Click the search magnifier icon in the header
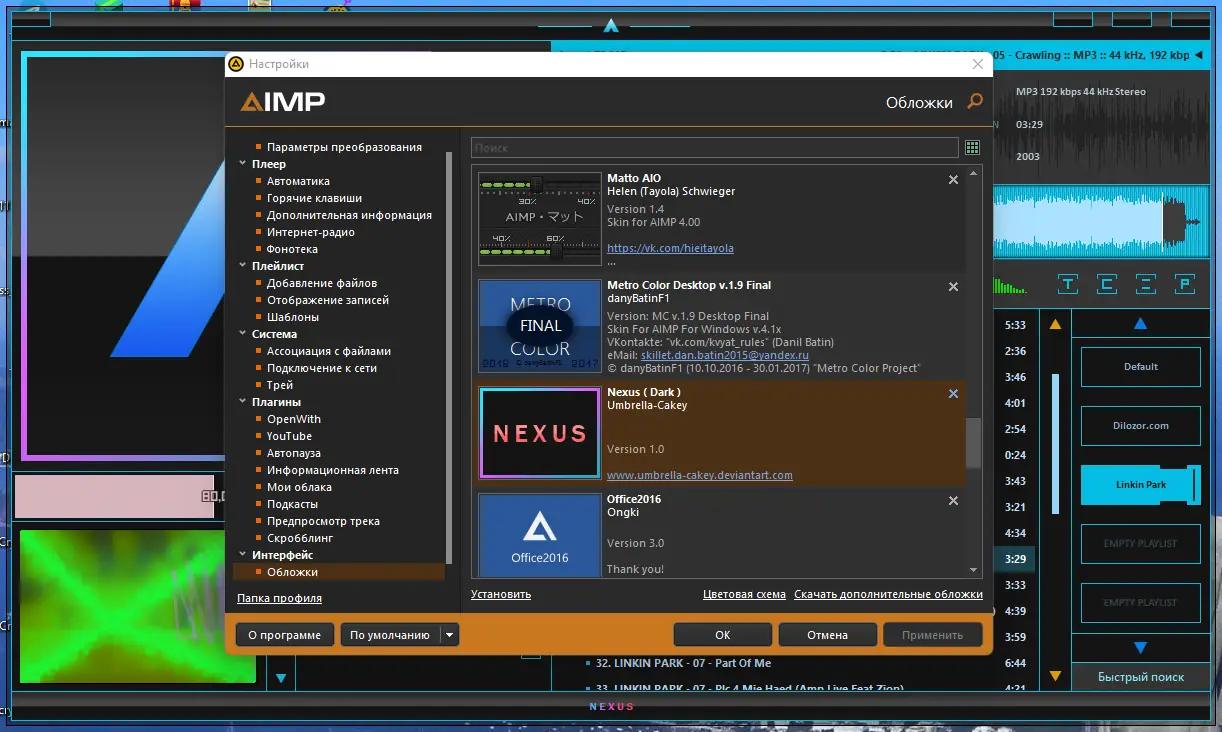1222x732 pixels. pyautogui.click(x=975, y=101)
